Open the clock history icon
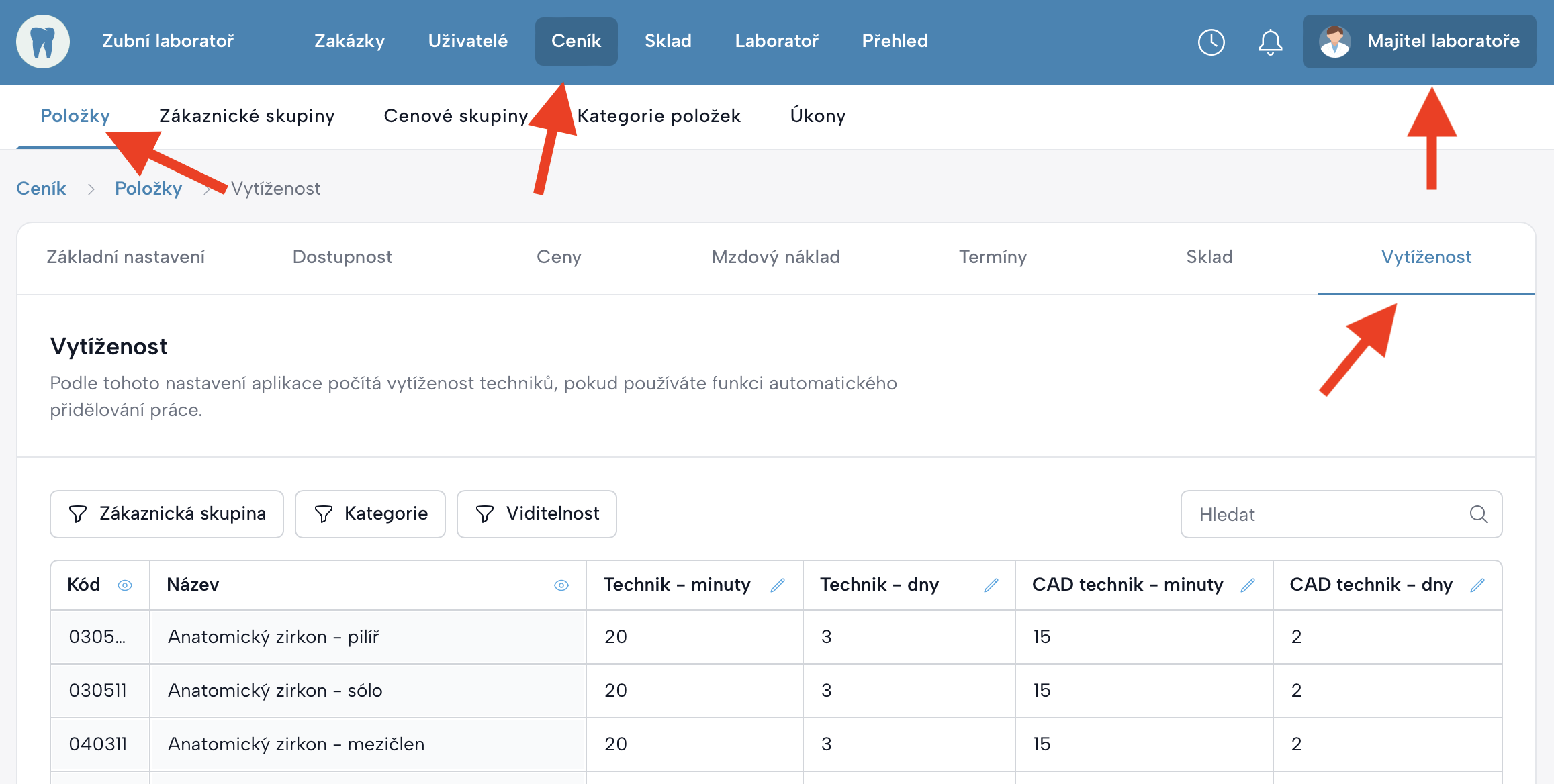The image size is (1554, 784). 1211,42
